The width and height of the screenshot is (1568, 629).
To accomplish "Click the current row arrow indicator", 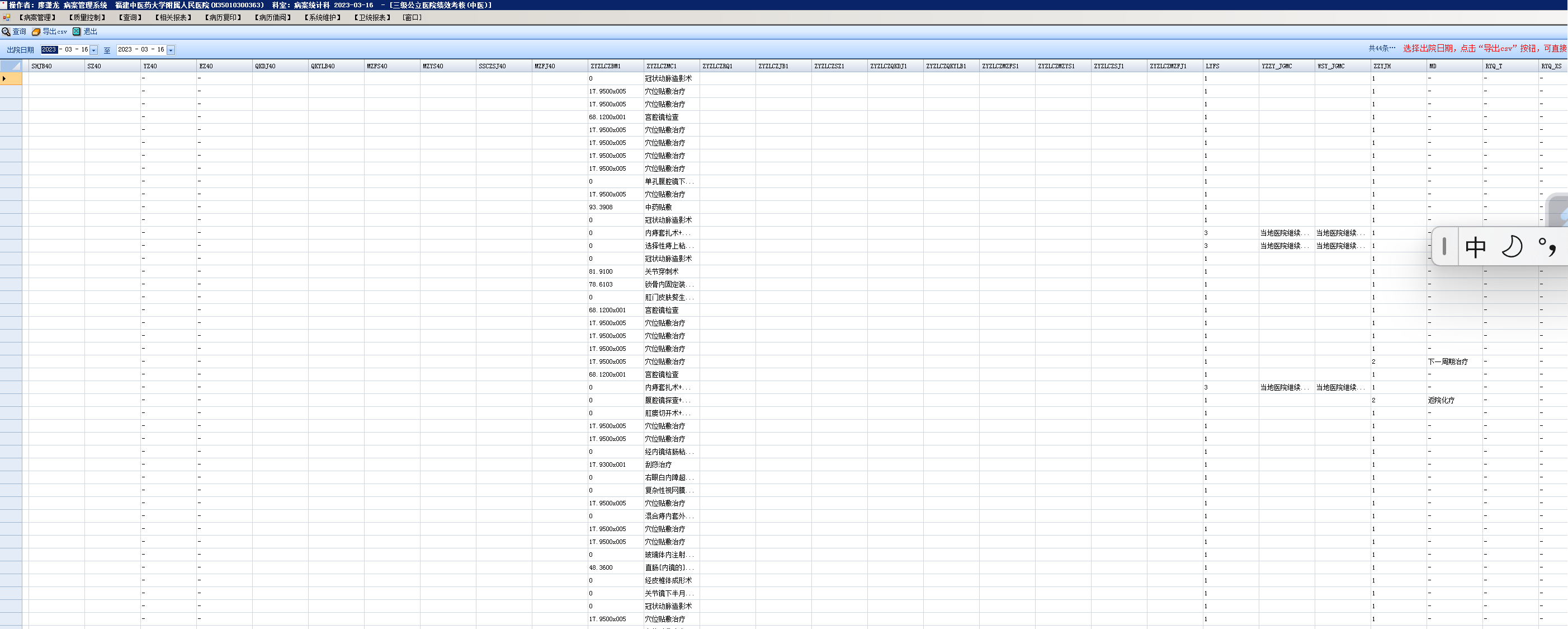I will coord(5,78).
